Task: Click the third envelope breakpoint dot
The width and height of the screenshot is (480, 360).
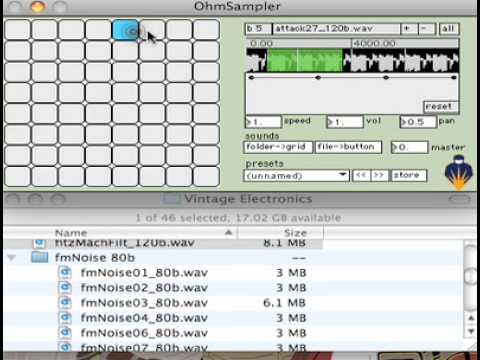Action: click(386, 78)
